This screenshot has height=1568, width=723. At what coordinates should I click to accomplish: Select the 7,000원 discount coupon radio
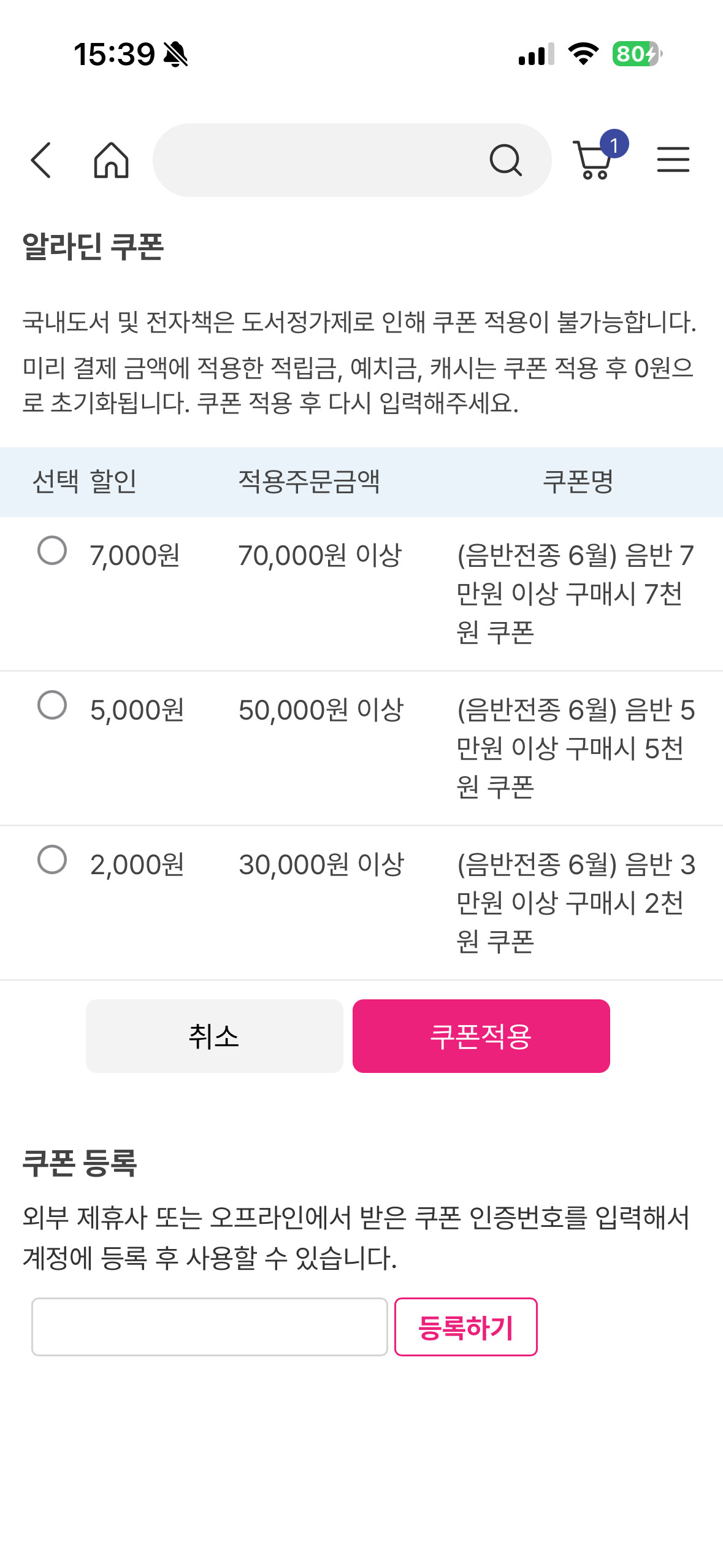pyautogui.click(x=52, y=550)
